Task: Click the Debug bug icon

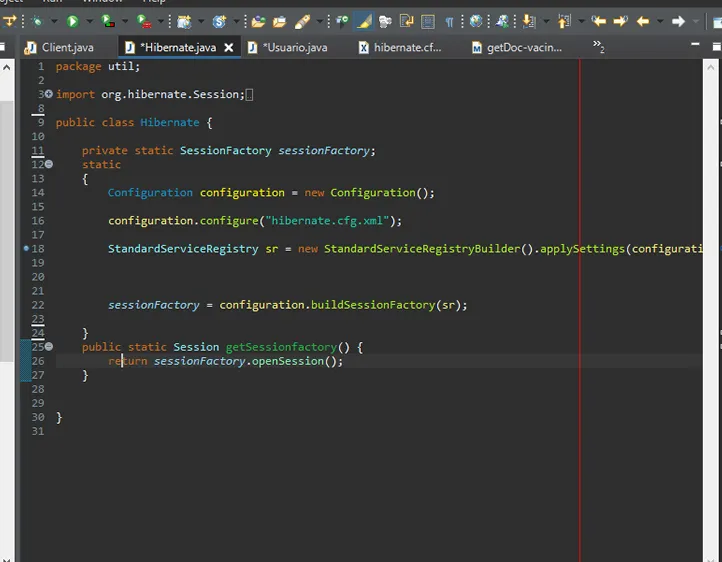Action: (38, 21)
